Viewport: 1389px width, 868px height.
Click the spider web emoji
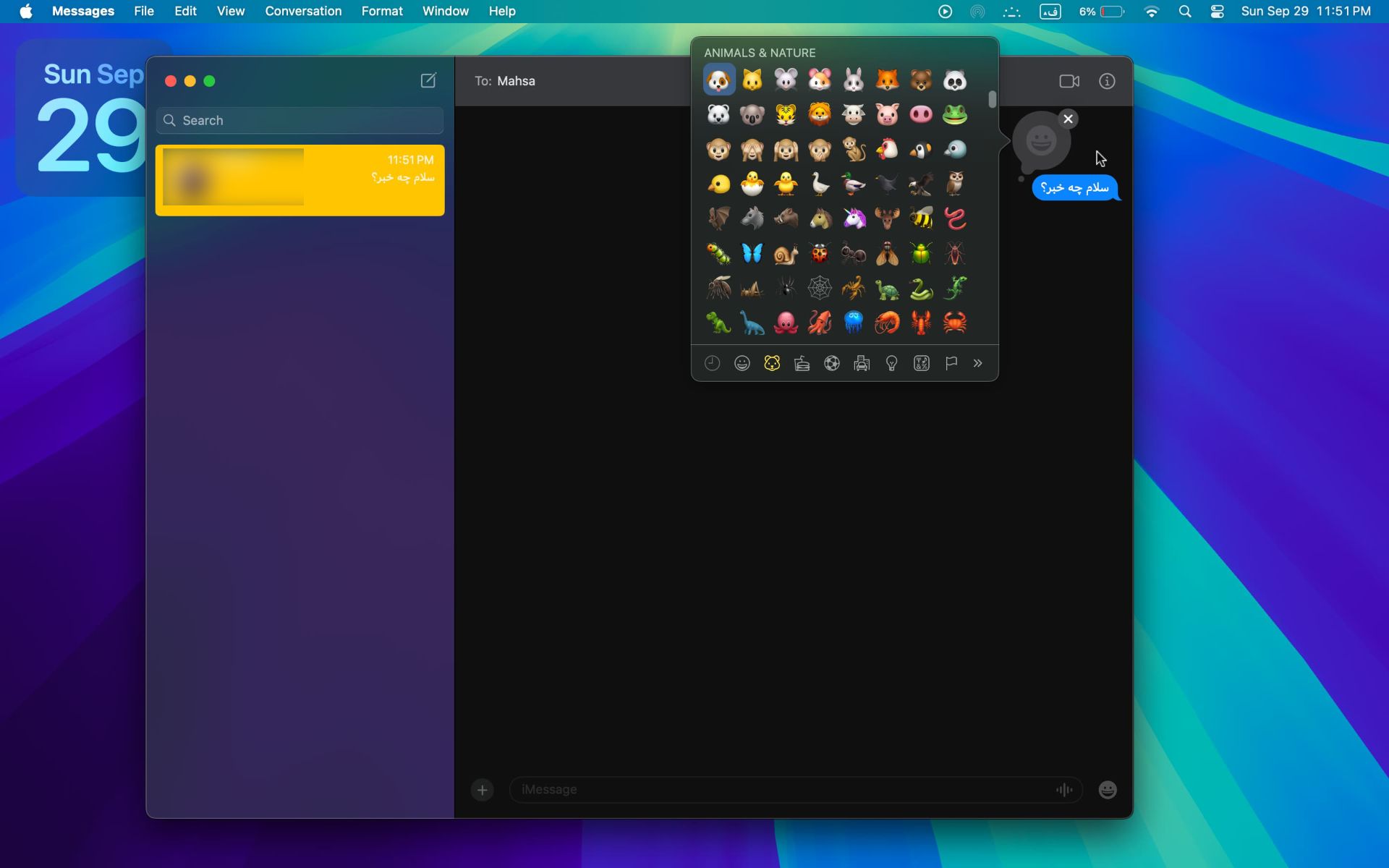(x=820, y=287)
